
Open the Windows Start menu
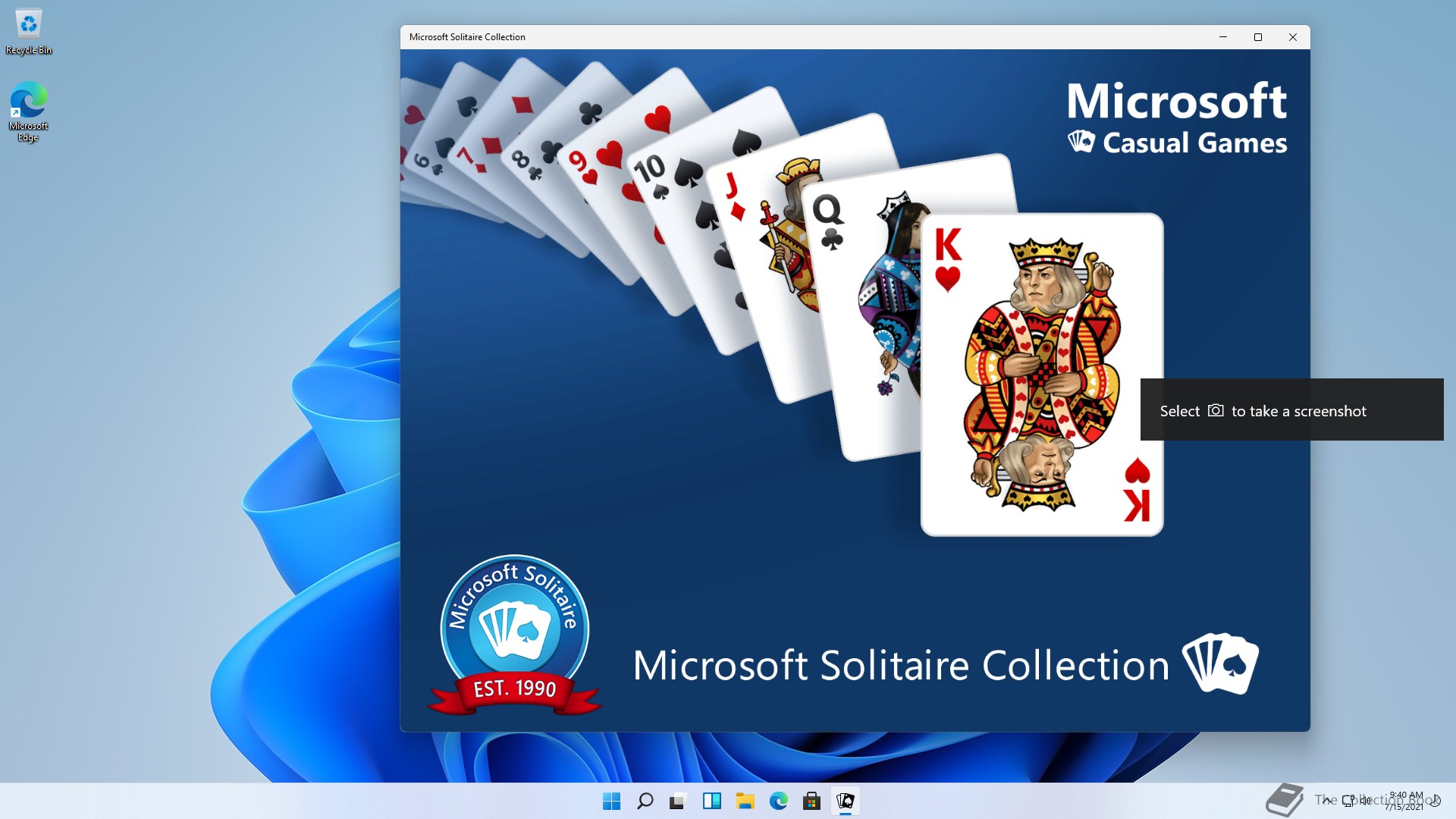(x=611, y=801)
